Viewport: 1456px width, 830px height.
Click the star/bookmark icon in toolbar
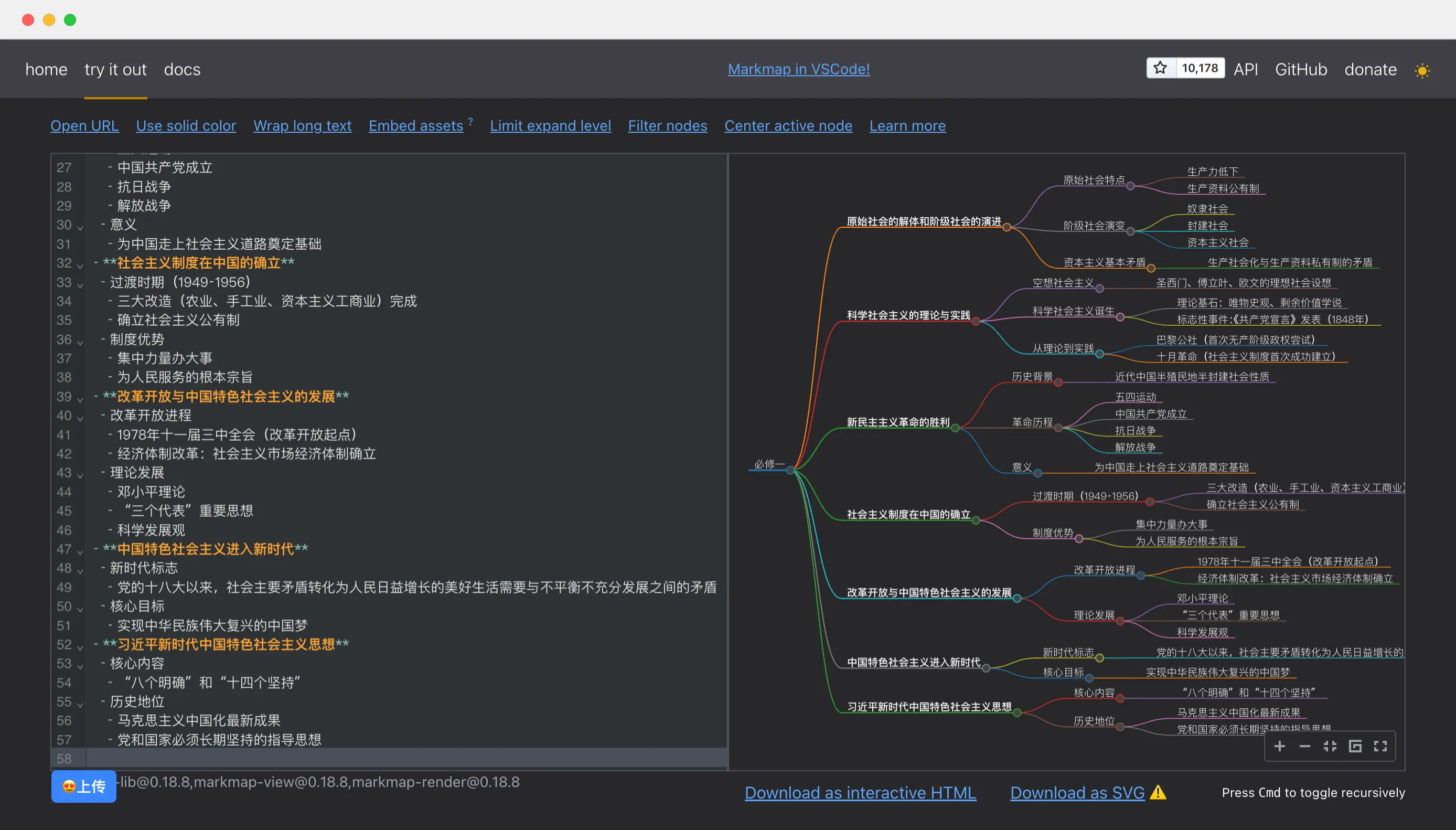(x=1160, y=69)
